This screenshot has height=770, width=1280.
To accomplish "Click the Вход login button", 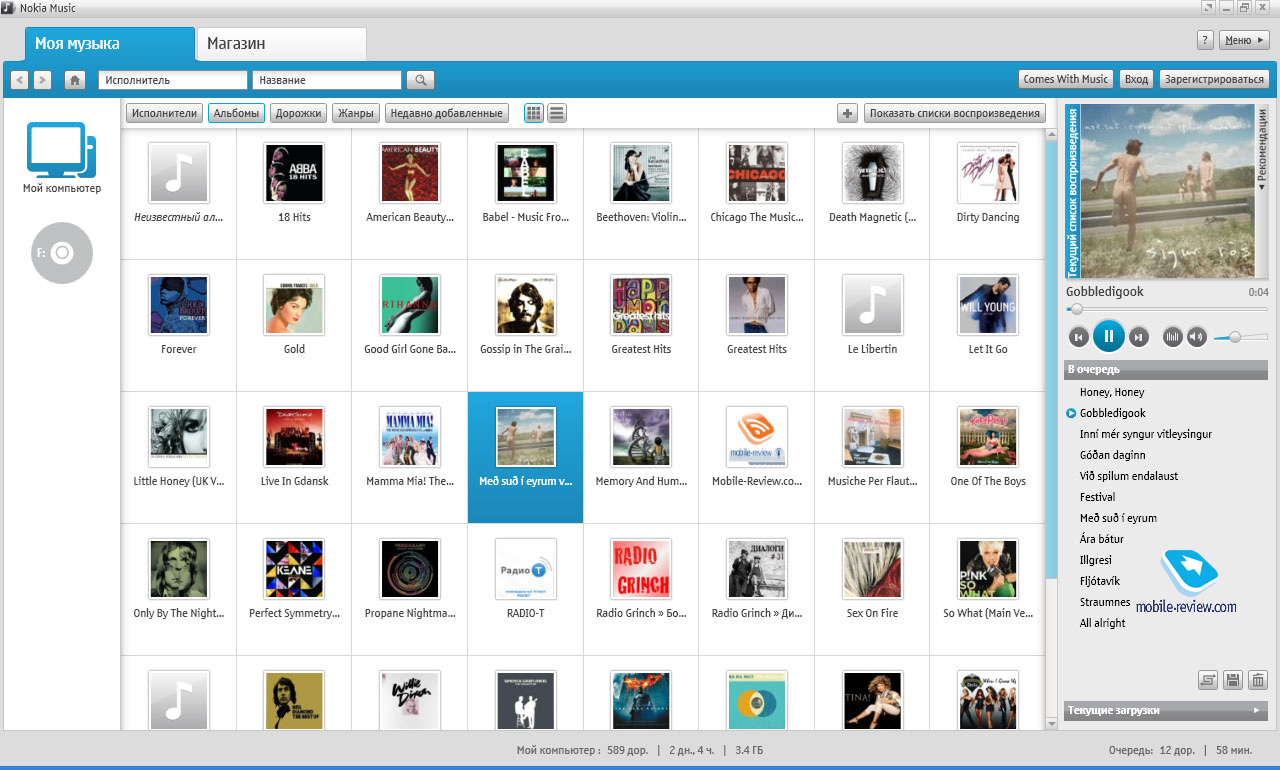I will (x=1136, y=79).
